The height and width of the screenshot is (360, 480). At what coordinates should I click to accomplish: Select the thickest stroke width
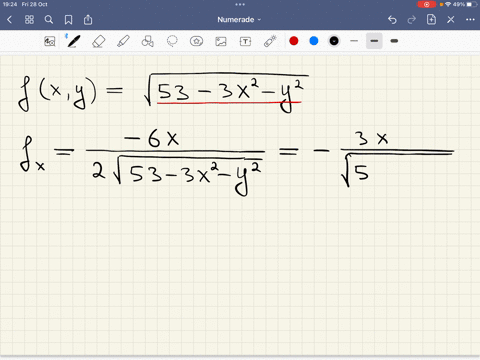coord(394,41)
